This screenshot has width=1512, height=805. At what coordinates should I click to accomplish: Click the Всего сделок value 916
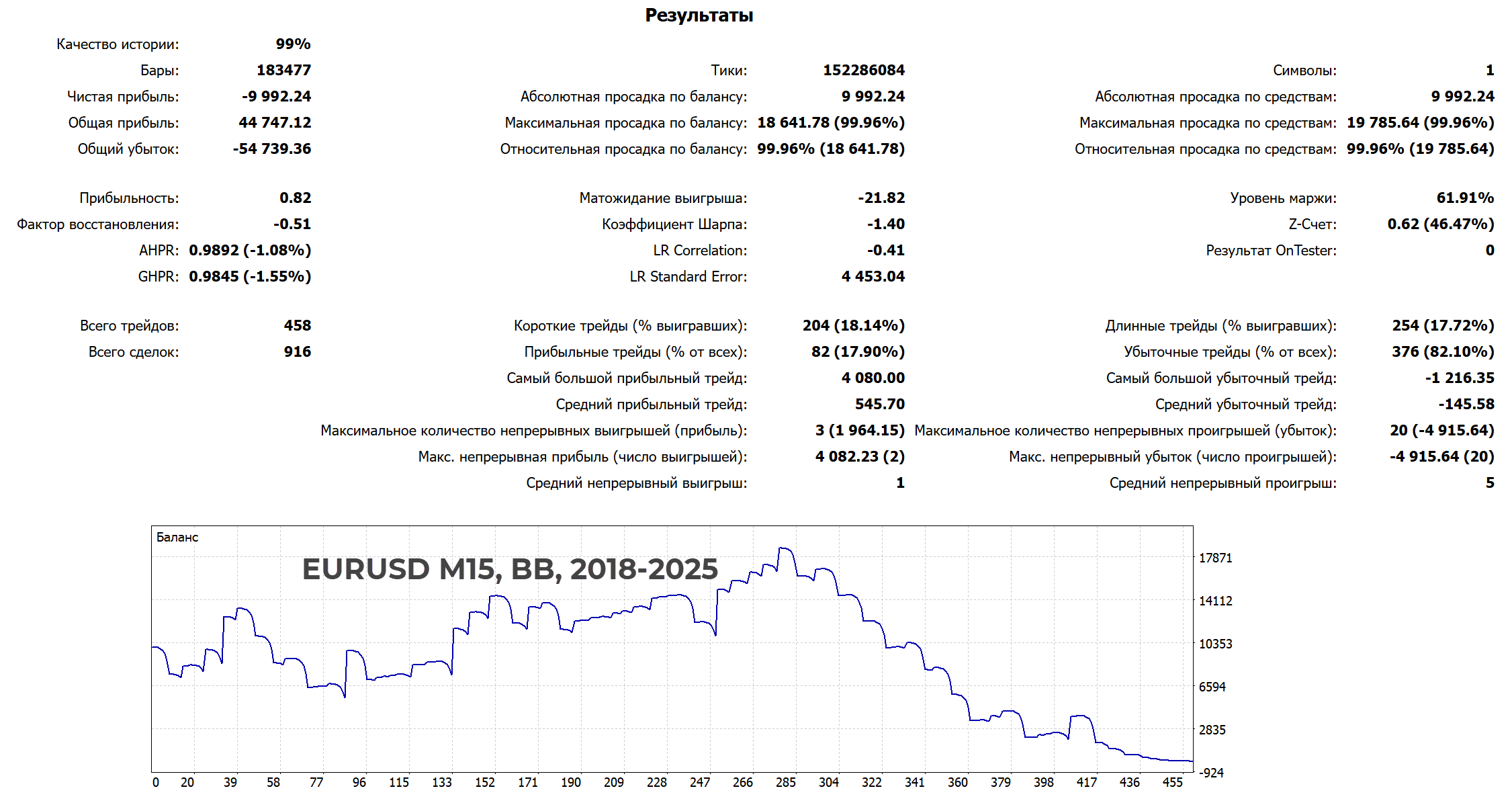tap(297, 351)
